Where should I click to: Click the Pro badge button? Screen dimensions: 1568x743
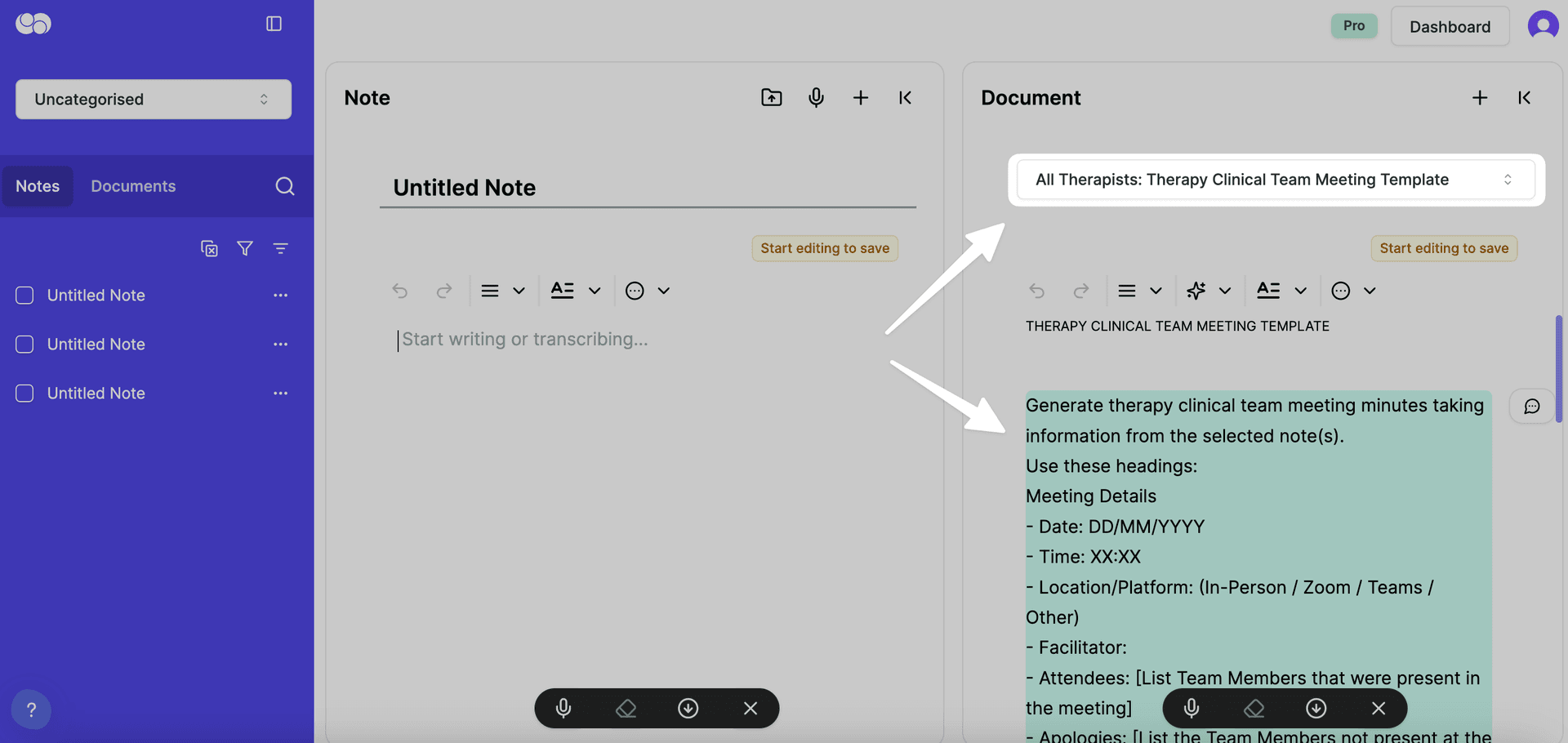pos(1353,26)
